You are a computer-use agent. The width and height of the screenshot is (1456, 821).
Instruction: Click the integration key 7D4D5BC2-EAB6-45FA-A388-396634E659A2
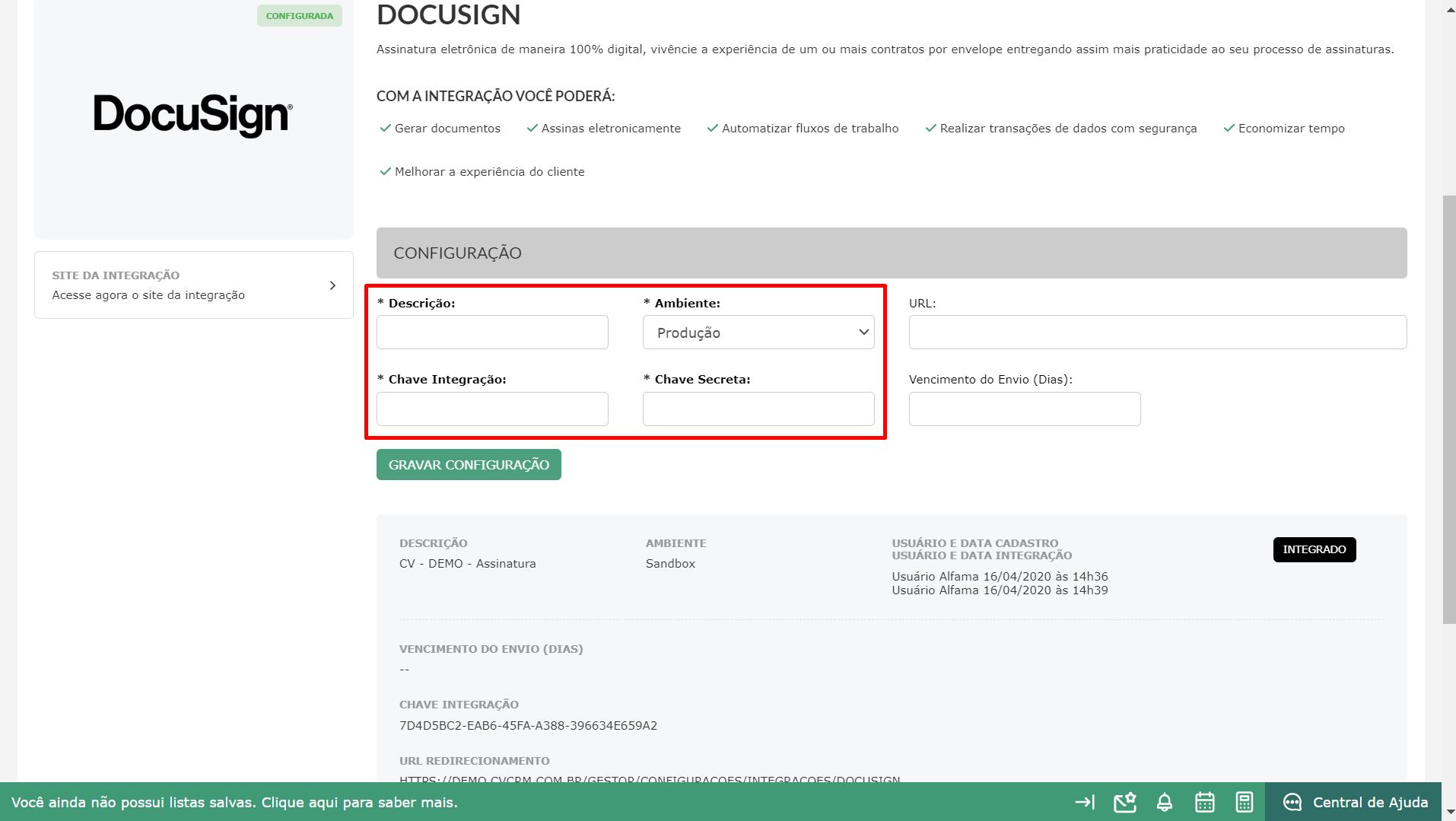click(528, 726)
